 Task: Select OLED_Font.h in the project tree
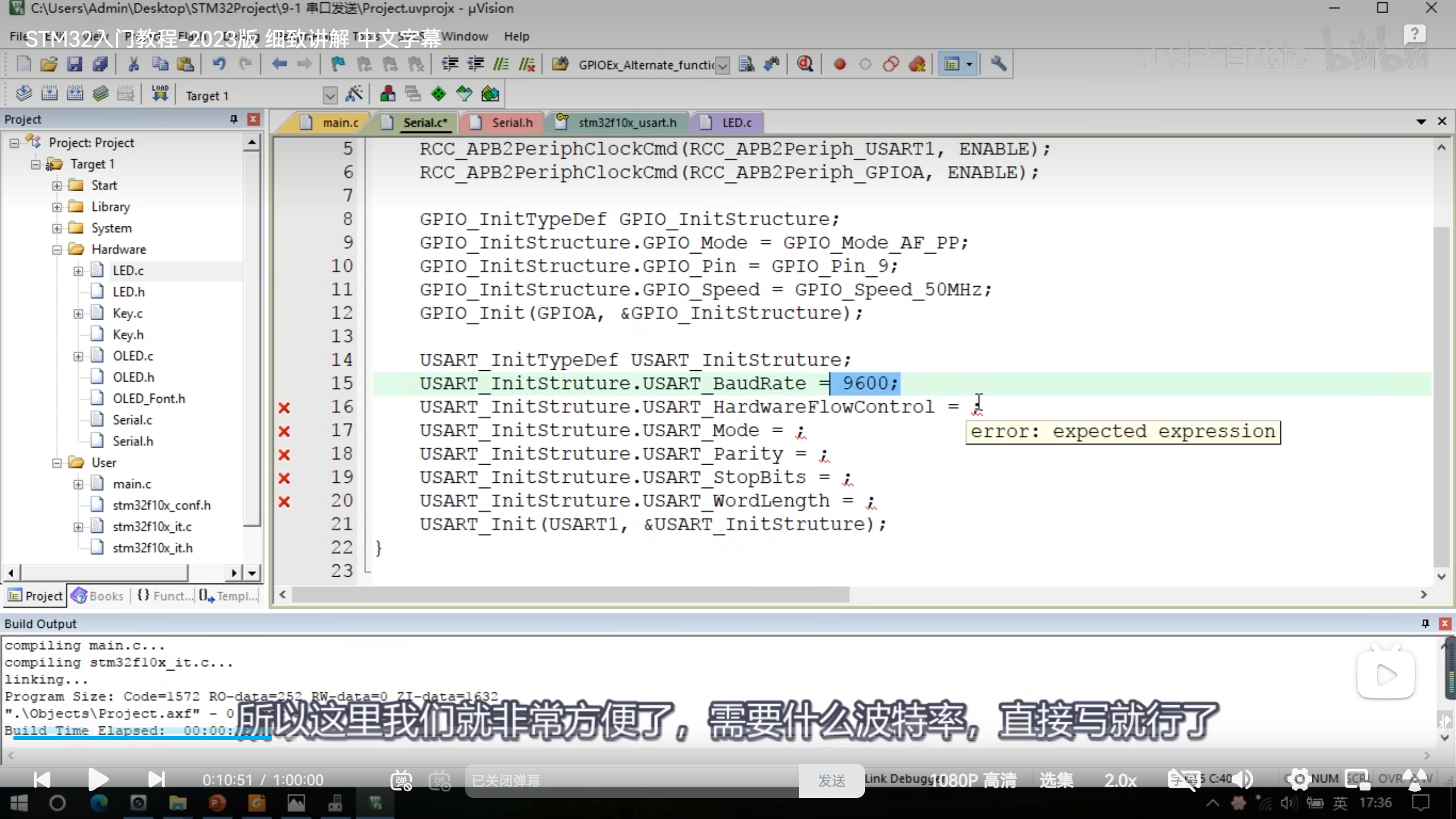[x=148, y=398]
